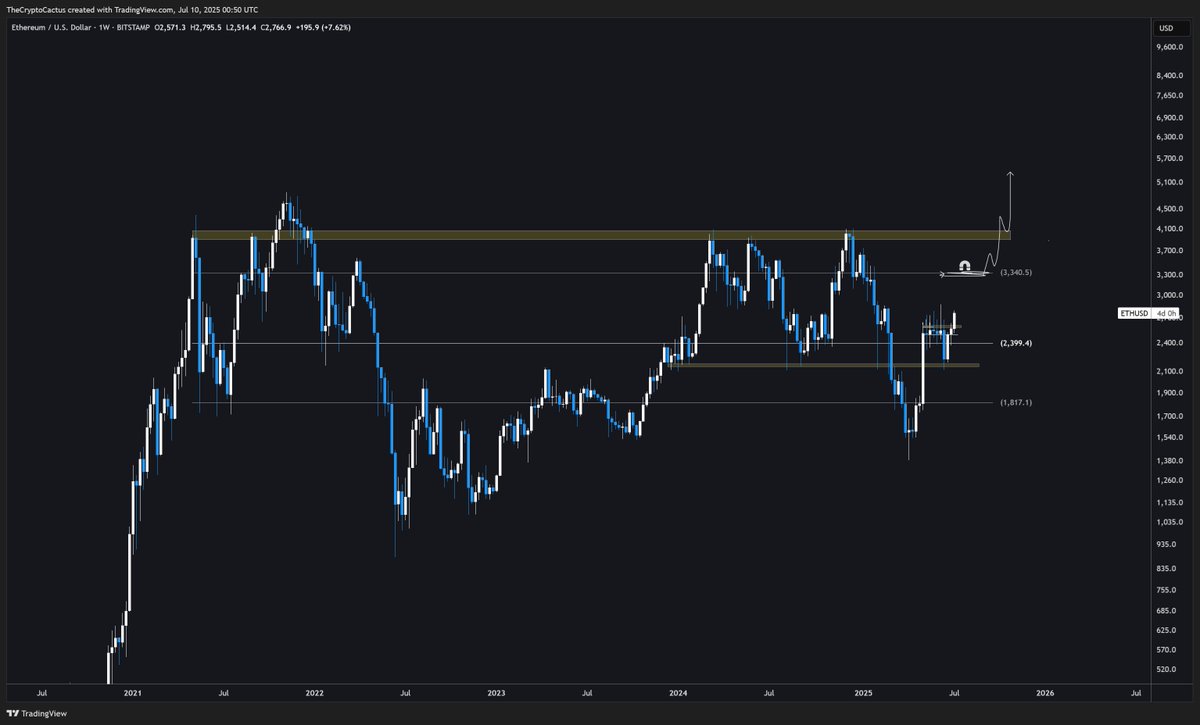This screenshot has height=725, width=1200.
Task: Click the close value C2,766.9
Action: [x=277, y=27]
